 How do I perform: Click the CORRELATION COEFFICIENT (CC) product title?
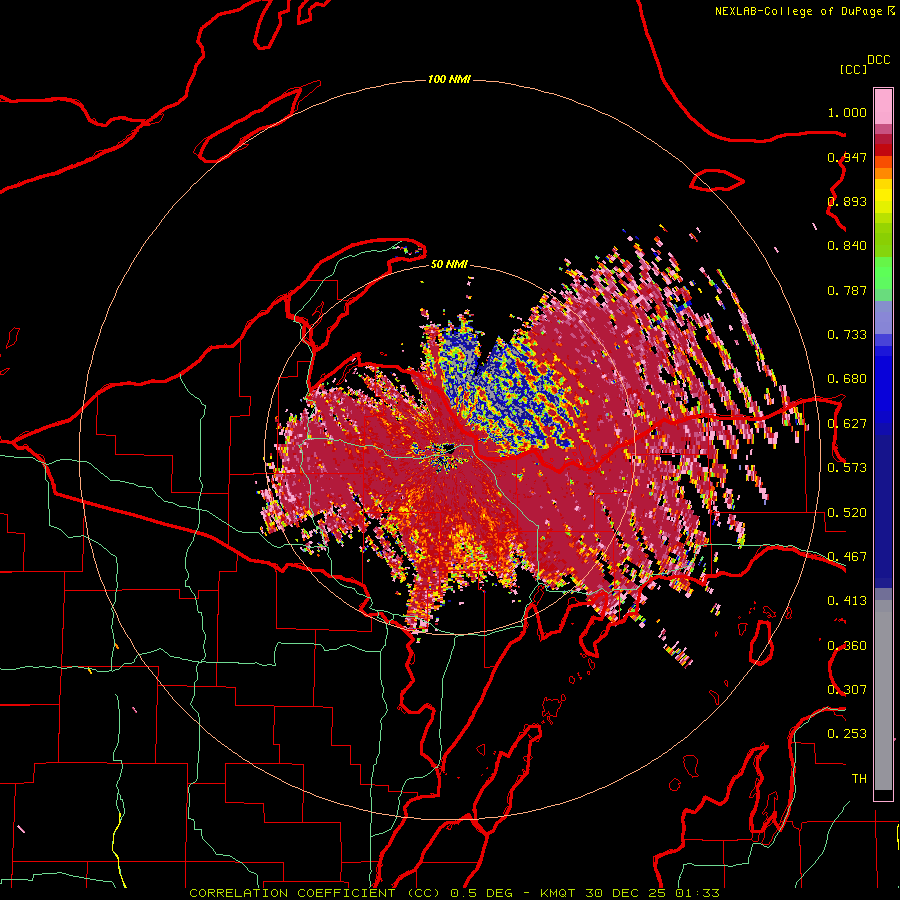point(315,893)
